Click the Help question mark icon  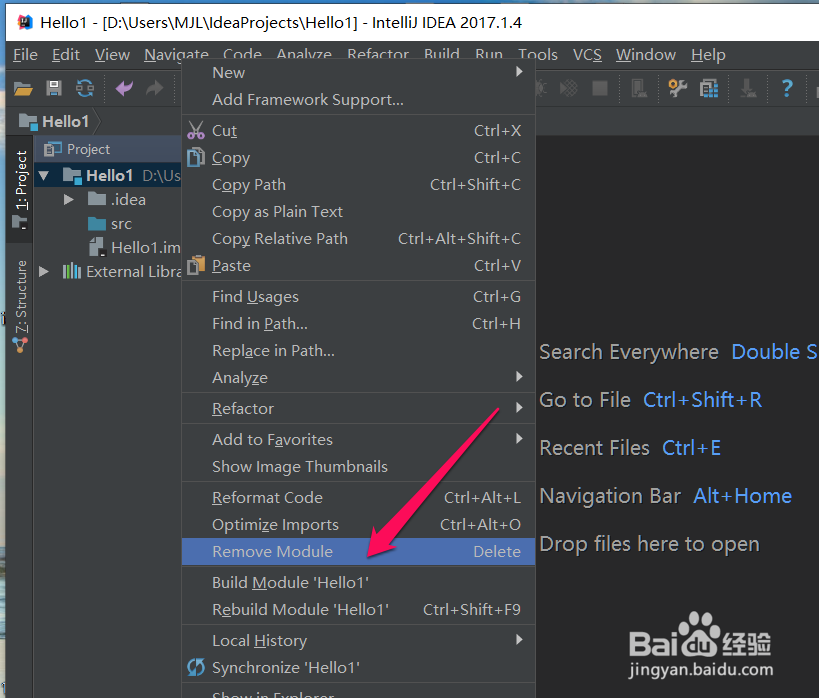click(787, 88)
